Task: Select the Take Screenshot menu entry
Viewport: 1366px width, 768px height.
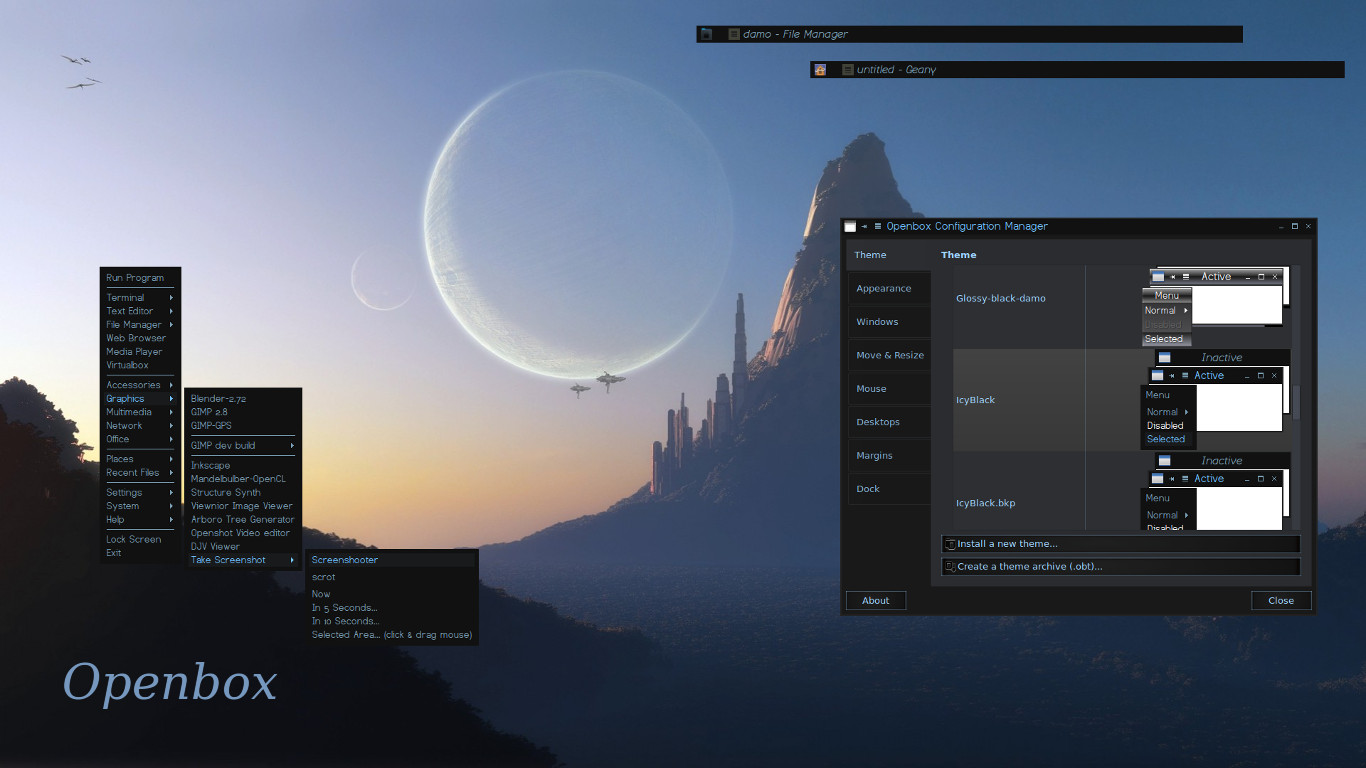Action: coord(243,560)
